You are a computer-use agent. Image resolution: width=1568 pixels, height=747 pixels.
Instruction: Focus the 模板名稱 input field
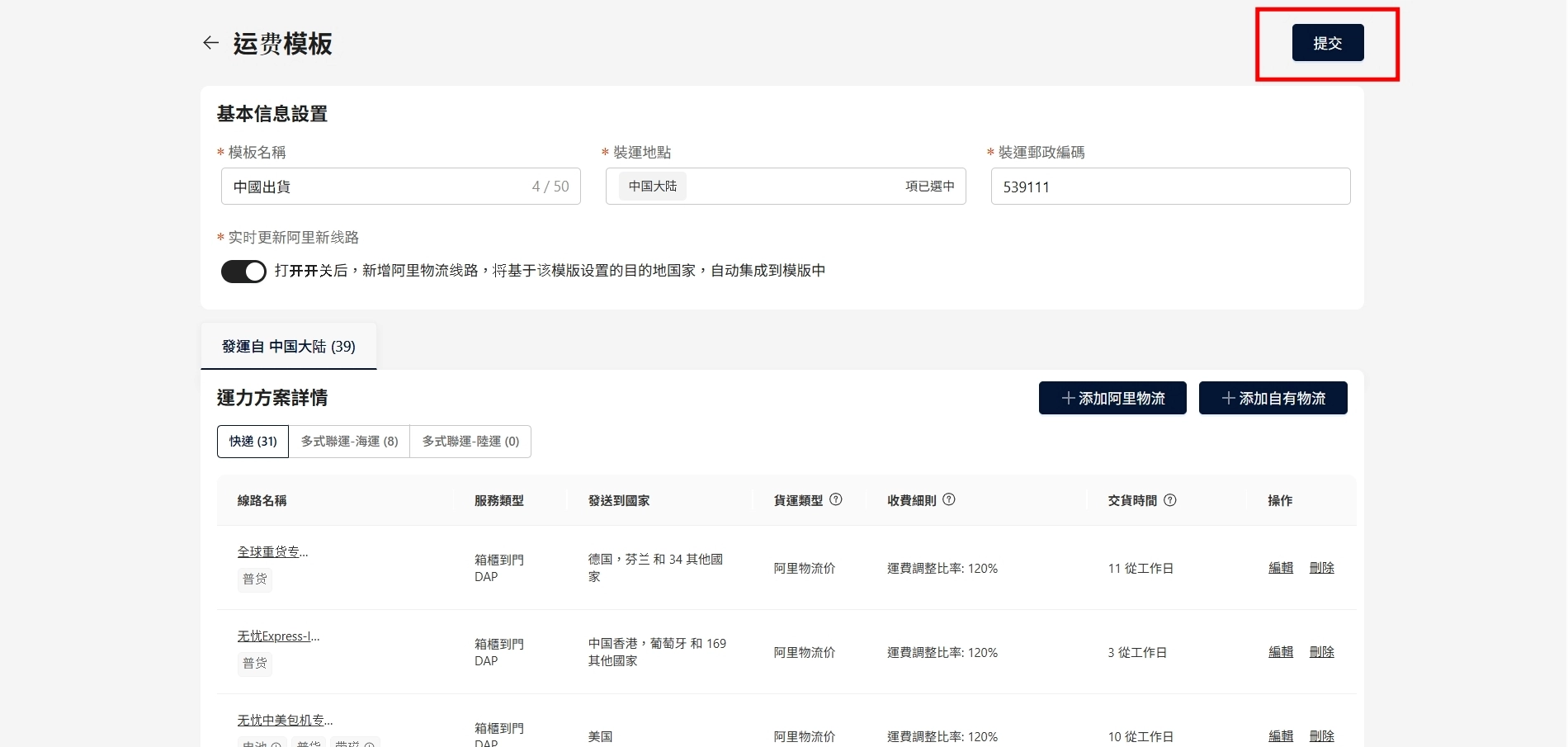point(401,187)
